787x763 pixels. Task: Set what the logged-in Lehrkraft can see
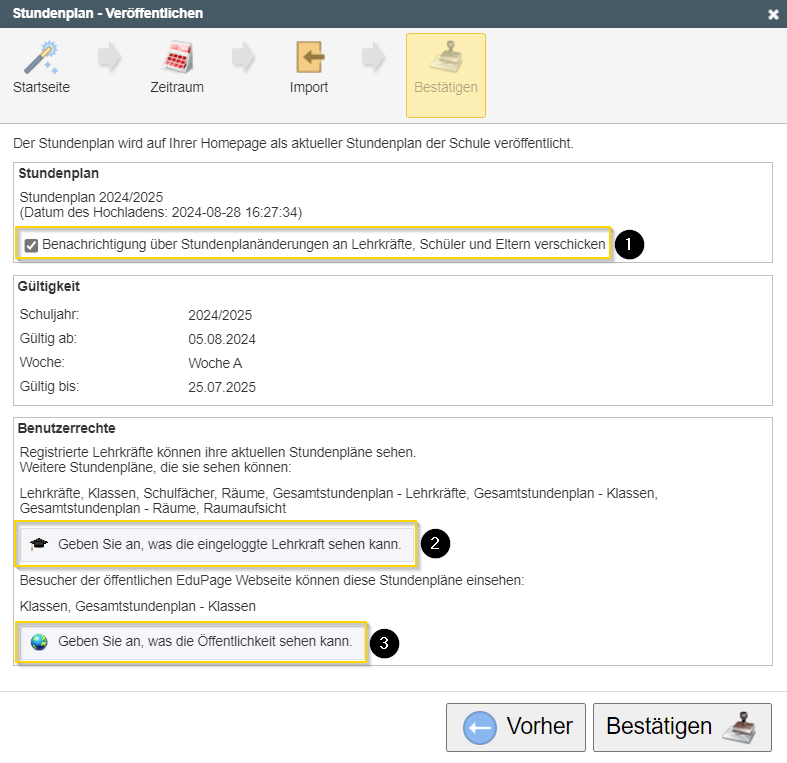[x=229, y=545]
